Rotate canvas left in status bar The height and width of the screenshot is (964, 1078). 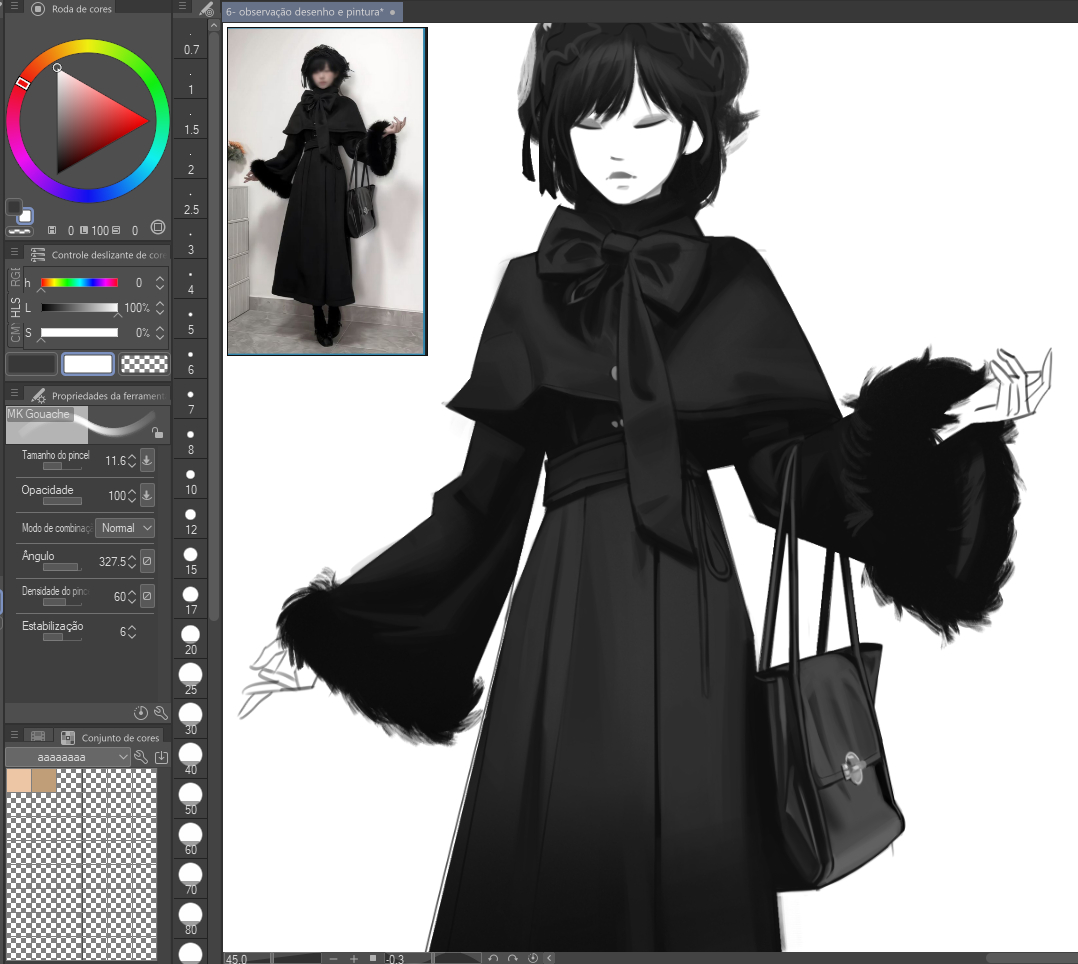point(493,958)
